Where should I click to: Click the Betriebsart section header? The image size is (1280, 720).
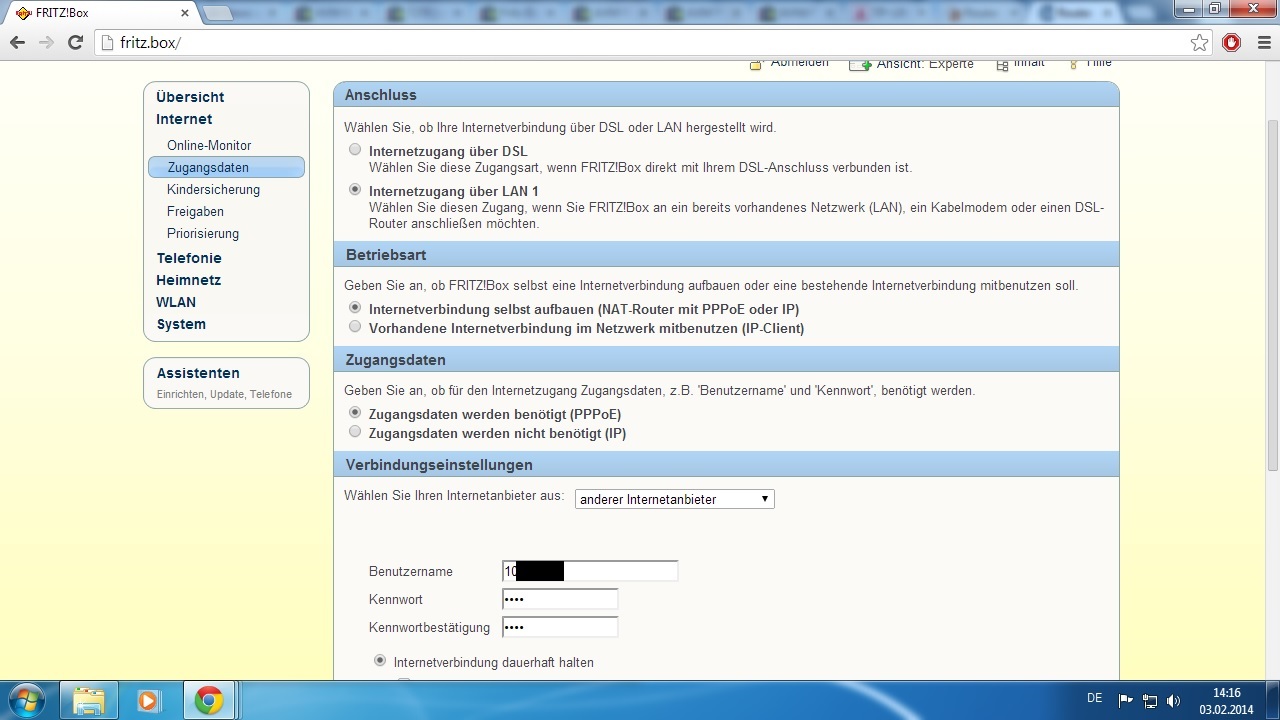pyautogui.click(x=726, y=255)
